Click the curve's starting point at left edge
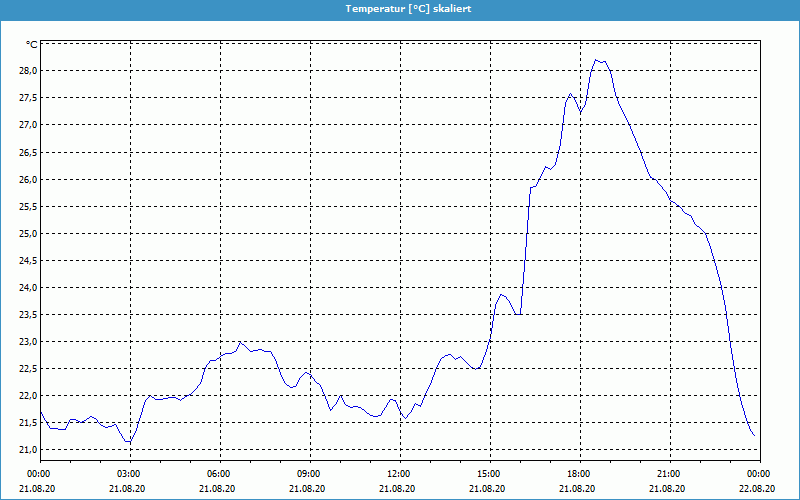Screen dimensions: 800x500 click(x=40, y=411)
